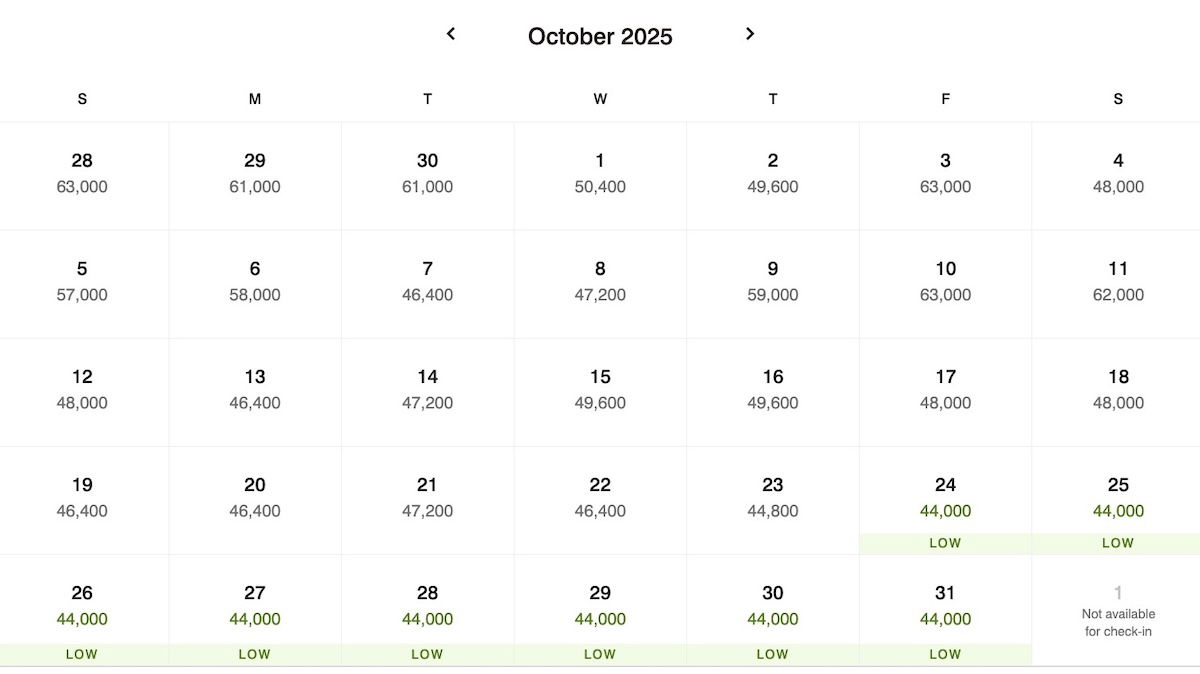Click October 13 date cell
The image size is (1200, 674).
tap(255, 392)
